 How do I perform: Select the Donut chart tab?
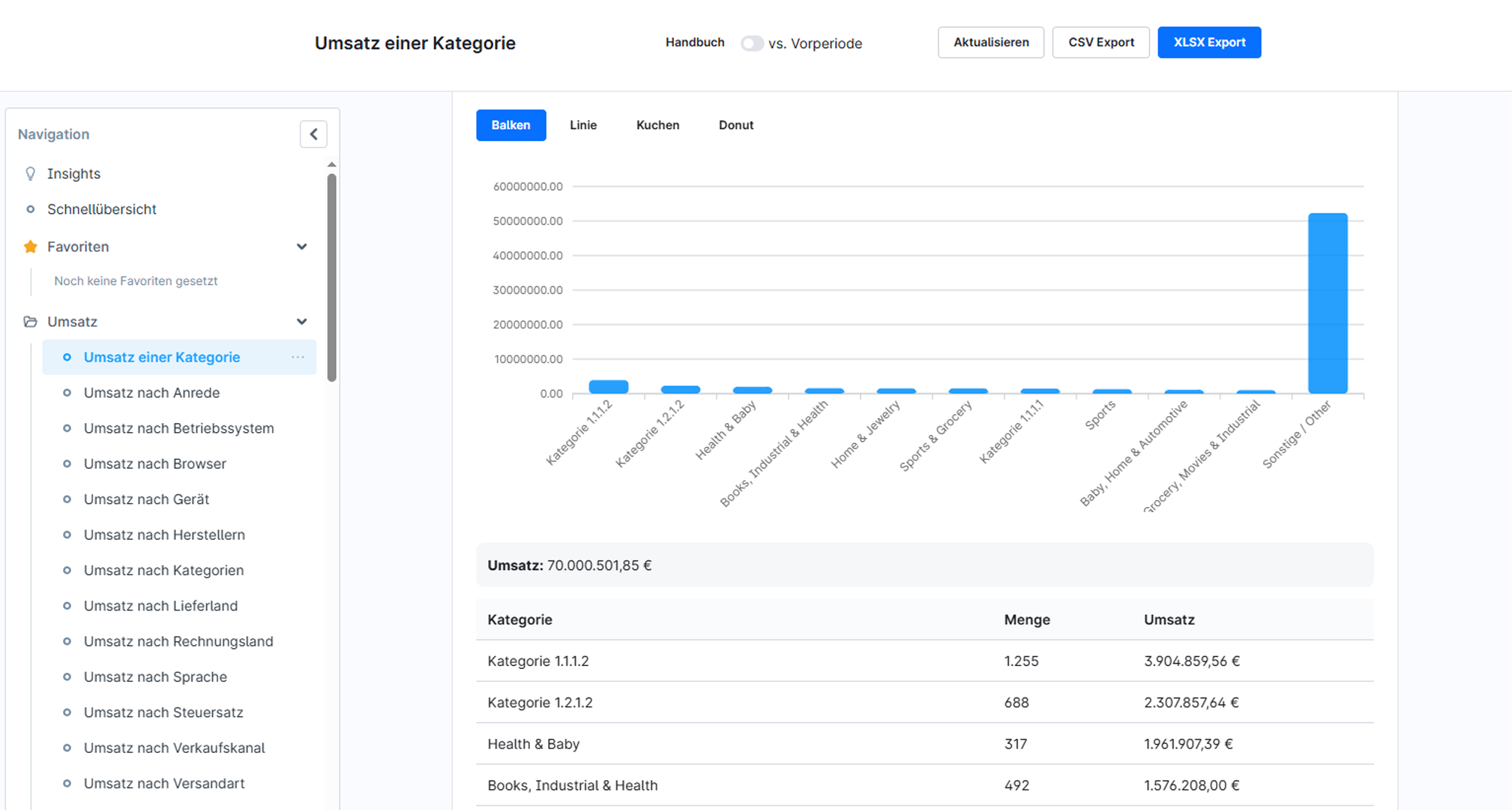coord(736,125)
